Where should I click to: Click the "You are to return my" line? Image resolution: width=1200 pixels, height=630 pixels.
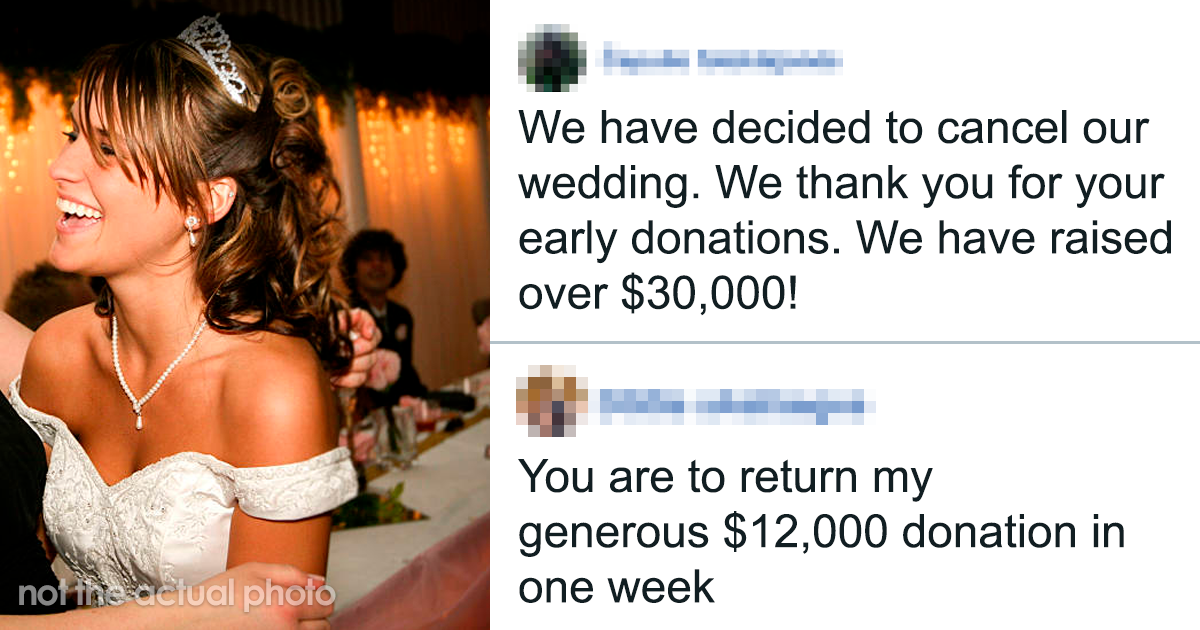[x=725, y=480]
